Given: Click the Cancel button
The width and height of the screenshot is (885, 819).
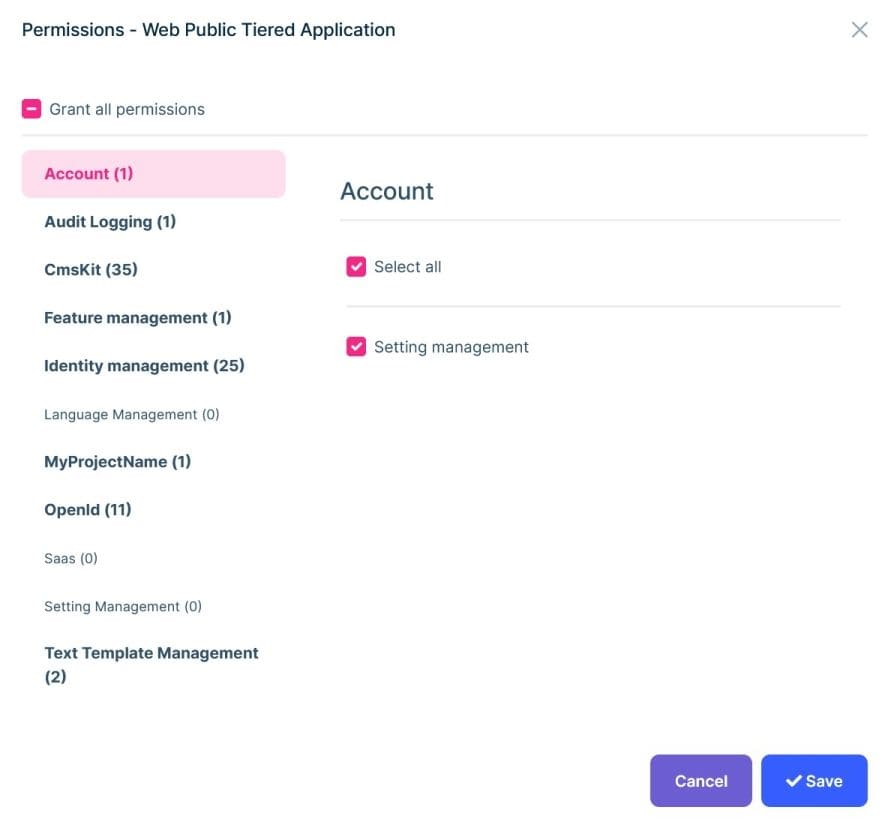Looking at the screenshot, I should tap(700, 781).
